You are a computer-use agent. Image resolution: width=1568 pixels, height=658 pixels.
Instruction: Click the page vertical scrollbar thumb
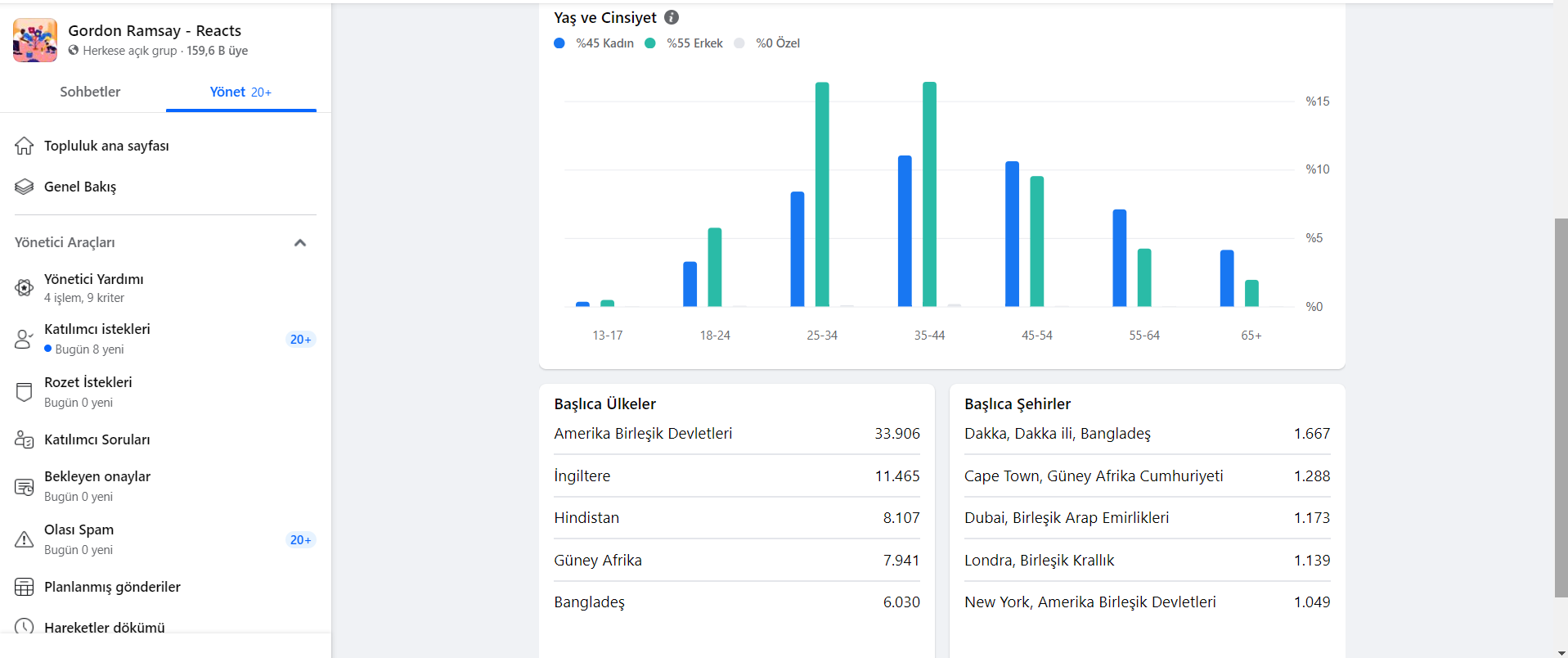[x=1561, y=408]
